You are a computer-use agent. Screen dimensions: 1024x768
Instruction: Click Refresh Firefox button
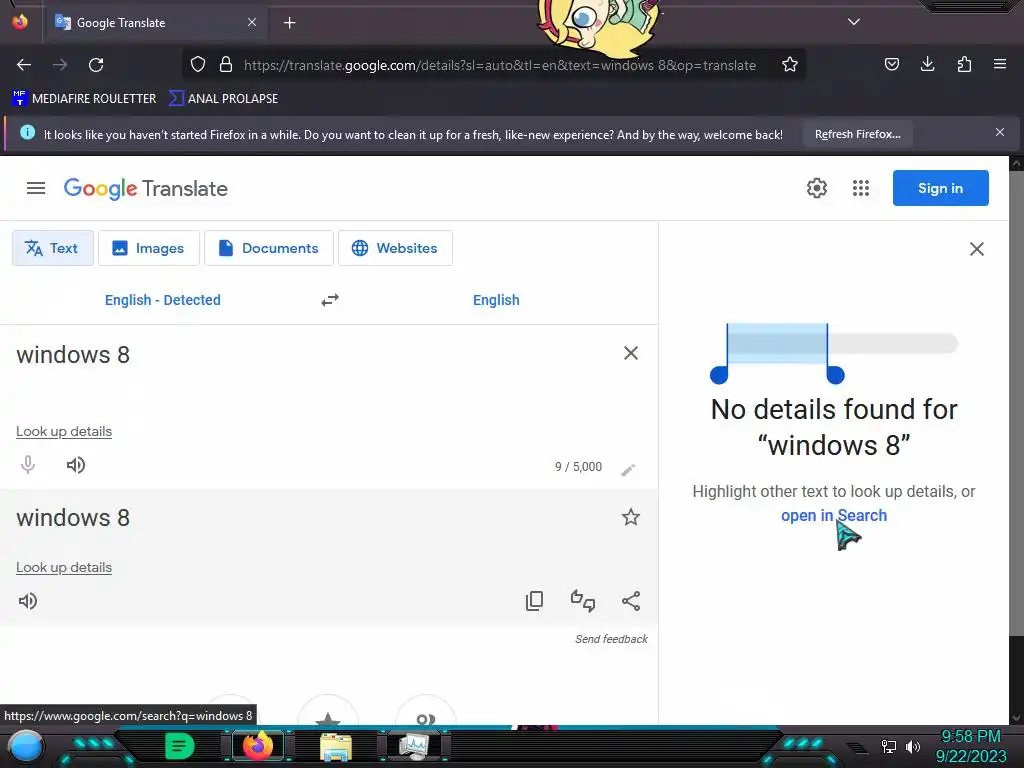click(857, 135)
